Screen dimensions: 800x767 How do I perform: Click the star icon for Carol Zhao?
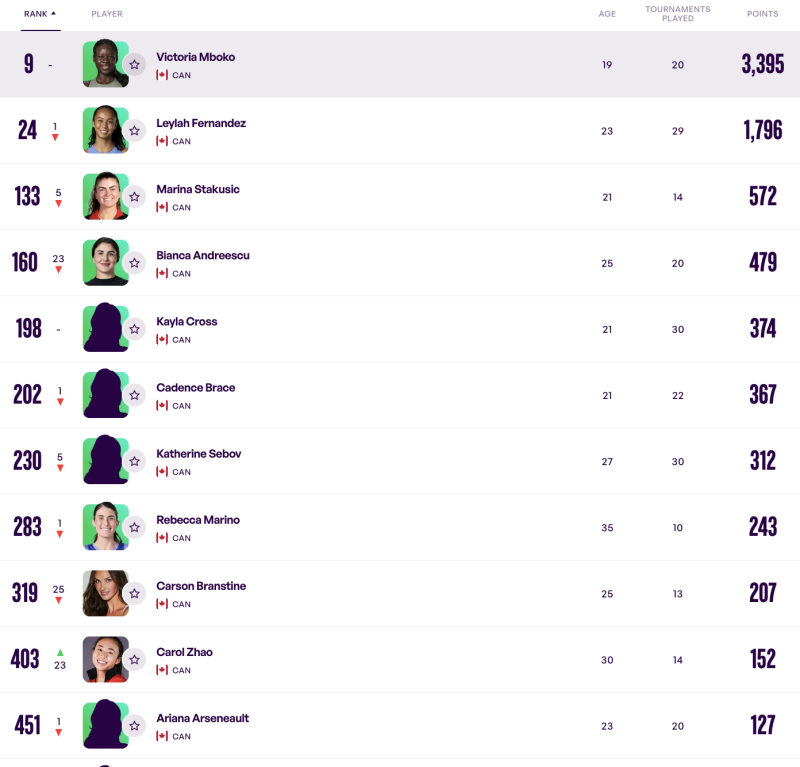click(134, 659)
